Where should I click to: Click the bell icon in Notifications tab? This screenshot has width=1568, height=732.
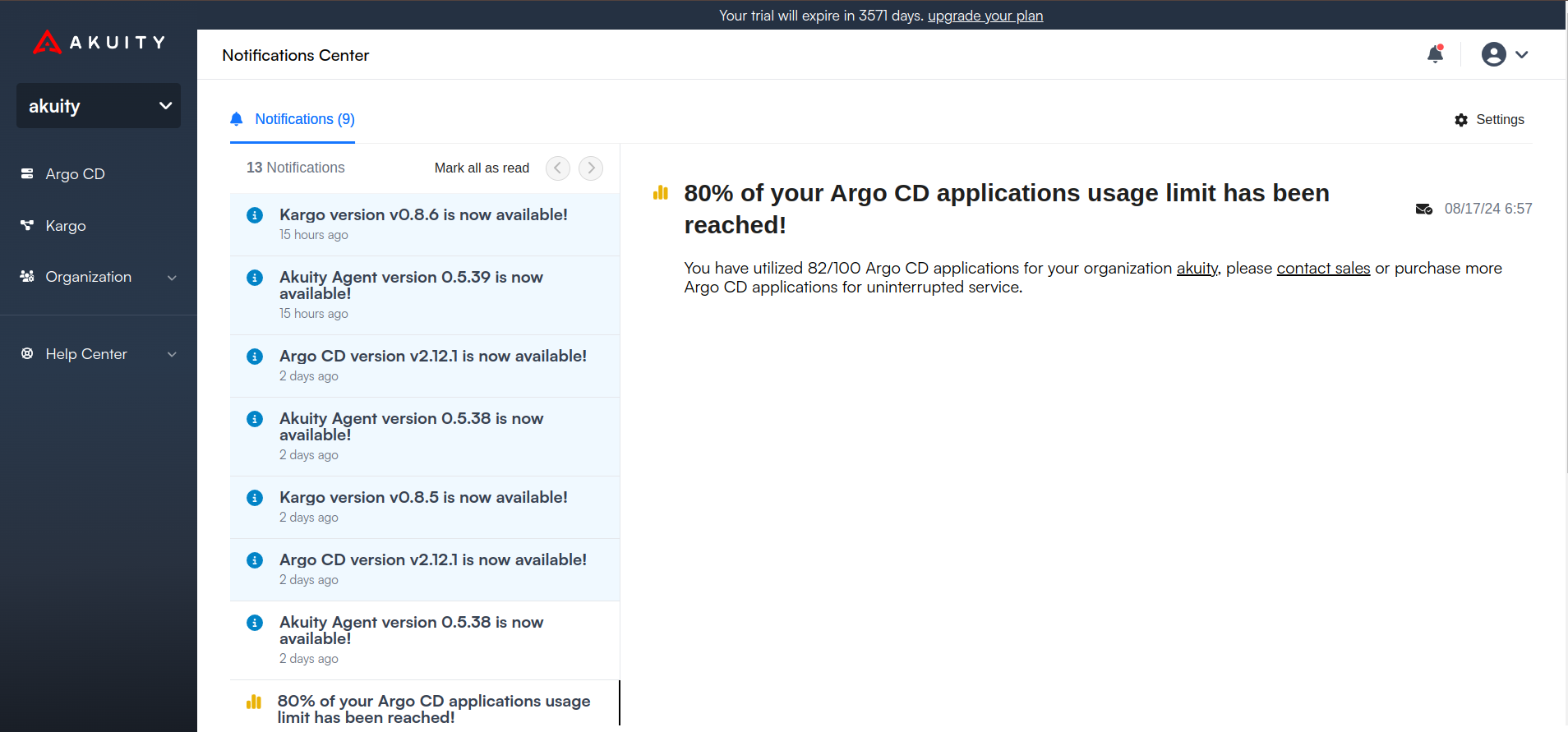click(237, 119)
